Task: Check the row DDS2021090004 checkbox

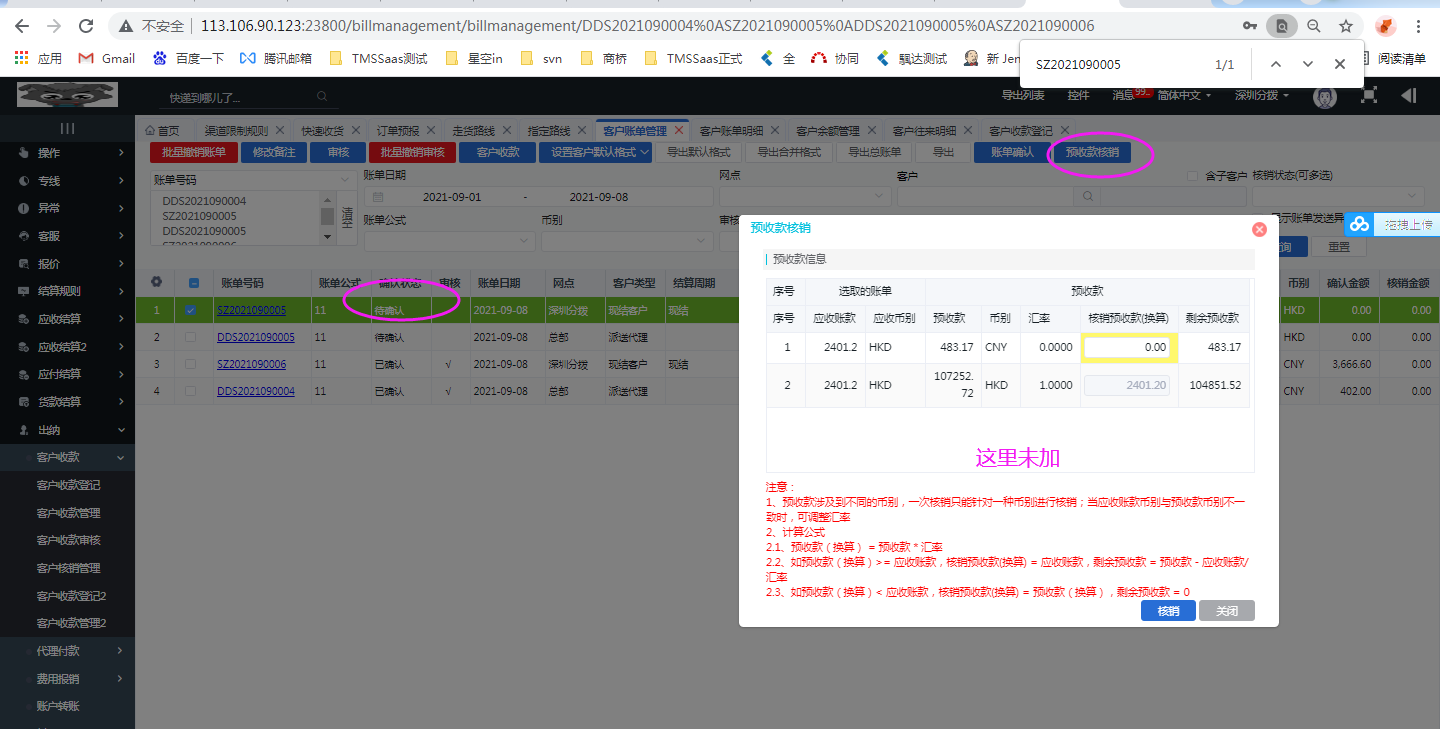Action: click(x=190, y=392)
